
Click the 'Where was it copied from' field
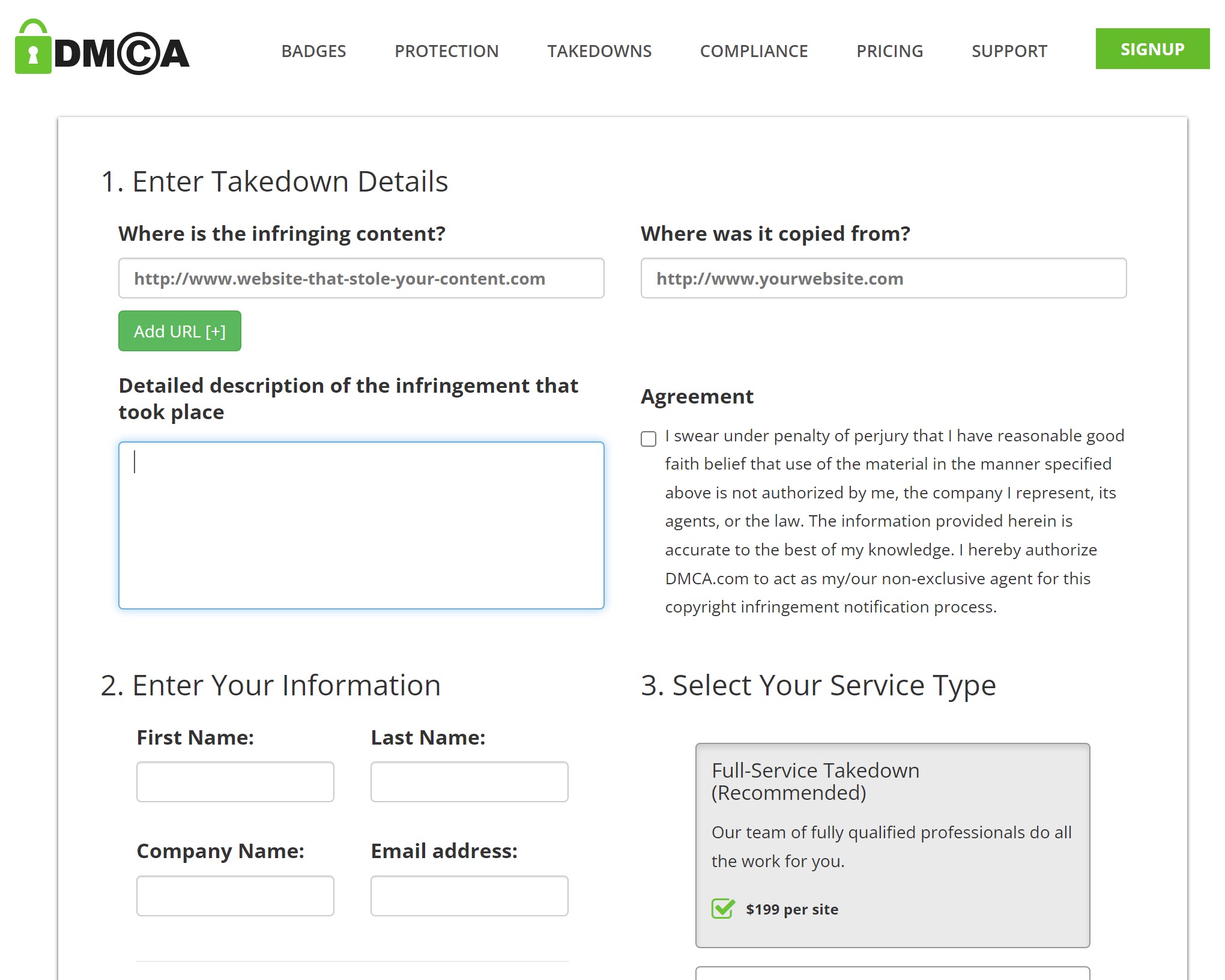(883, 278)
